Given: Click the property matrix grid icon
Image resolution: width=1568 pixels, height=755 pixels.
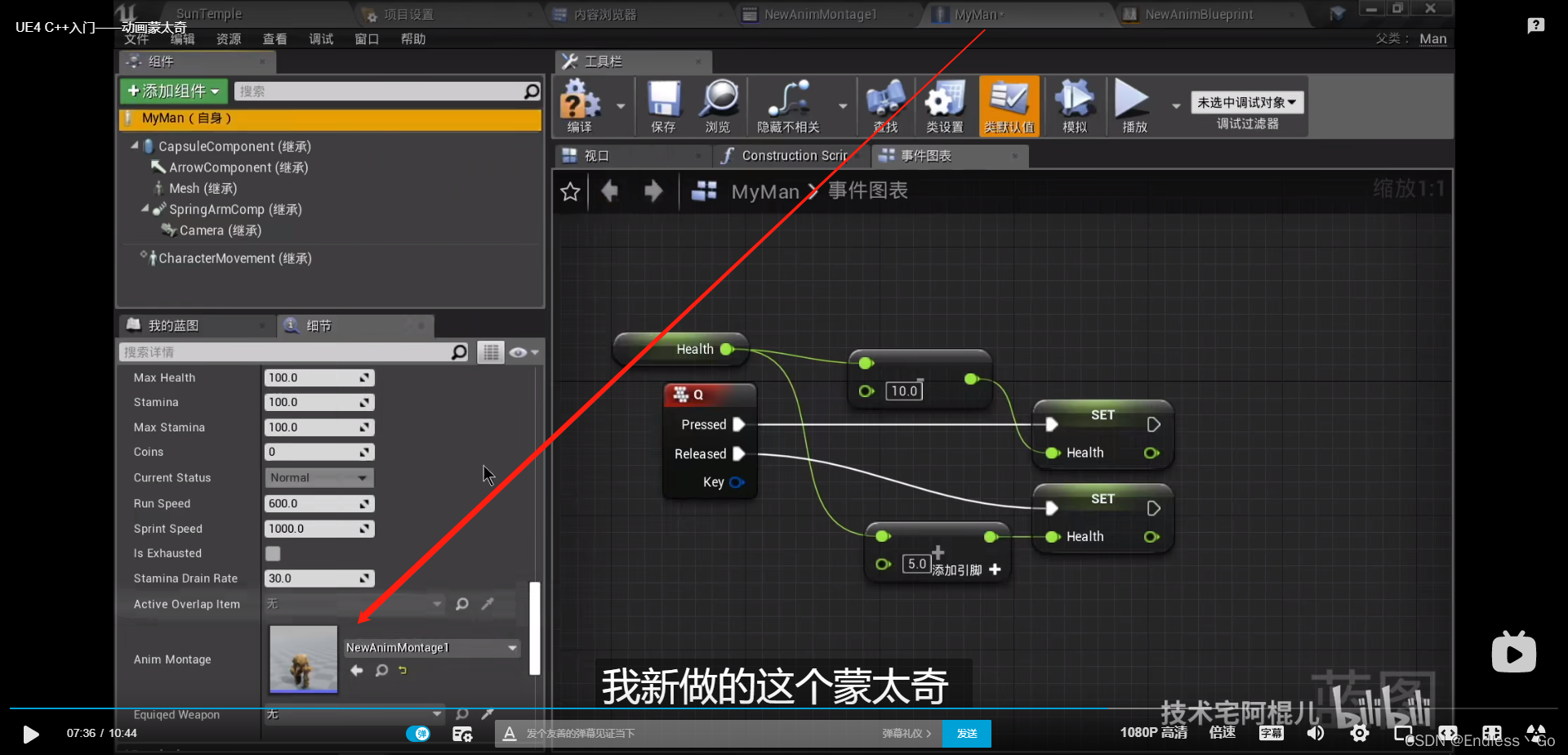Looking at the screenshot, I should pyautogui.click(x=490, y=352).
